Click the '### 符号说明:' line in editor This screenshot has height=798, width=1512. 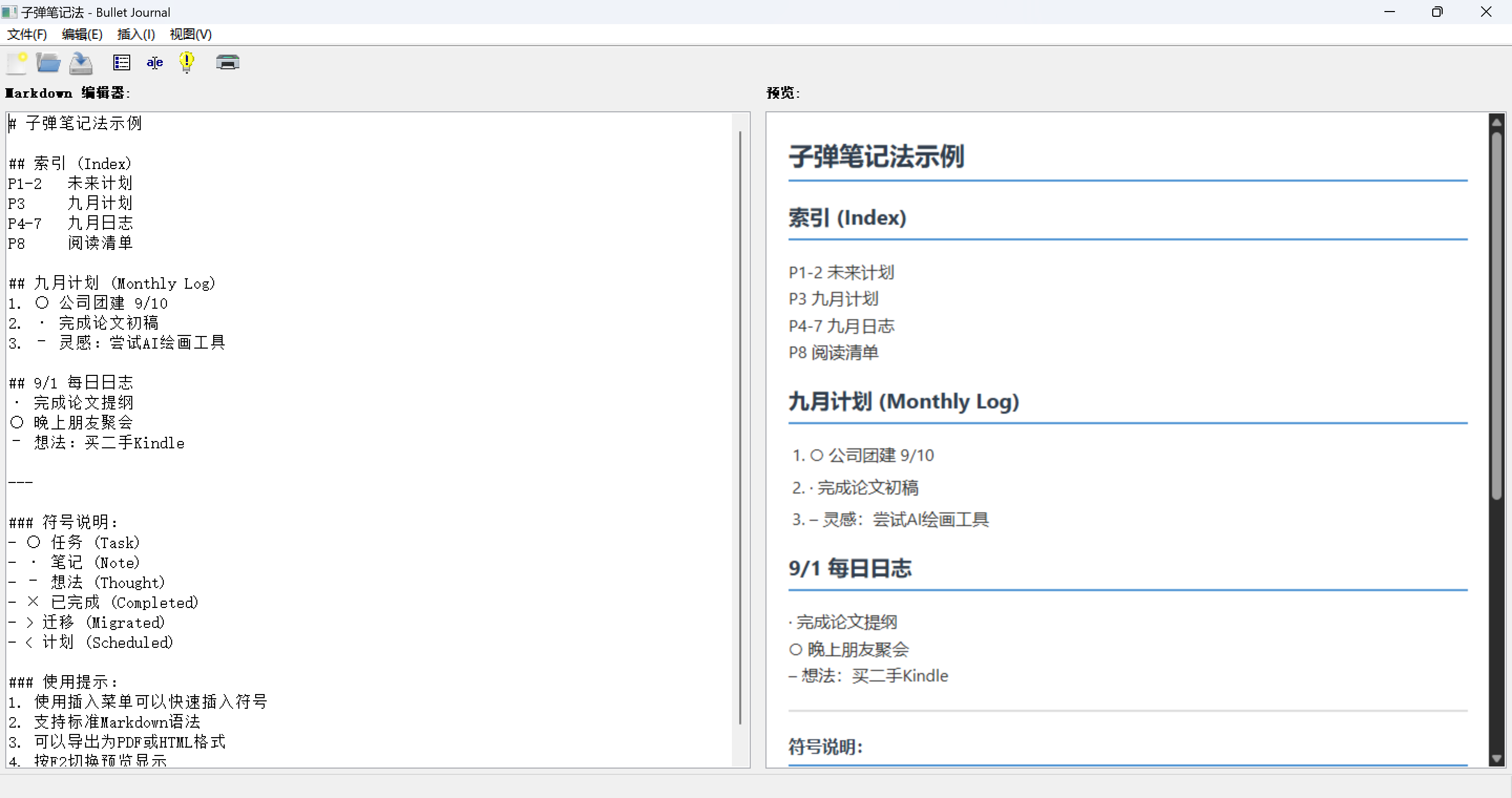pos(65,522)
